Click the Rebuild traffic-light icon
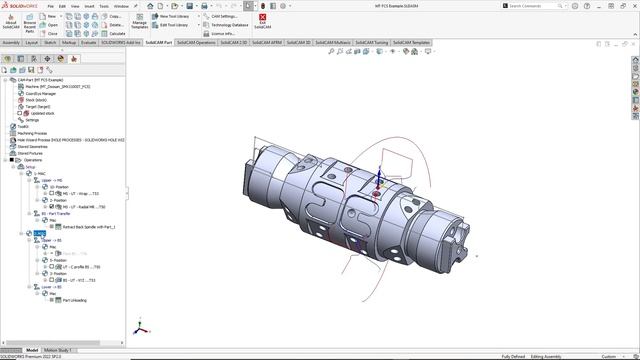This screenshot has height=360, width=640. (263, 6)
